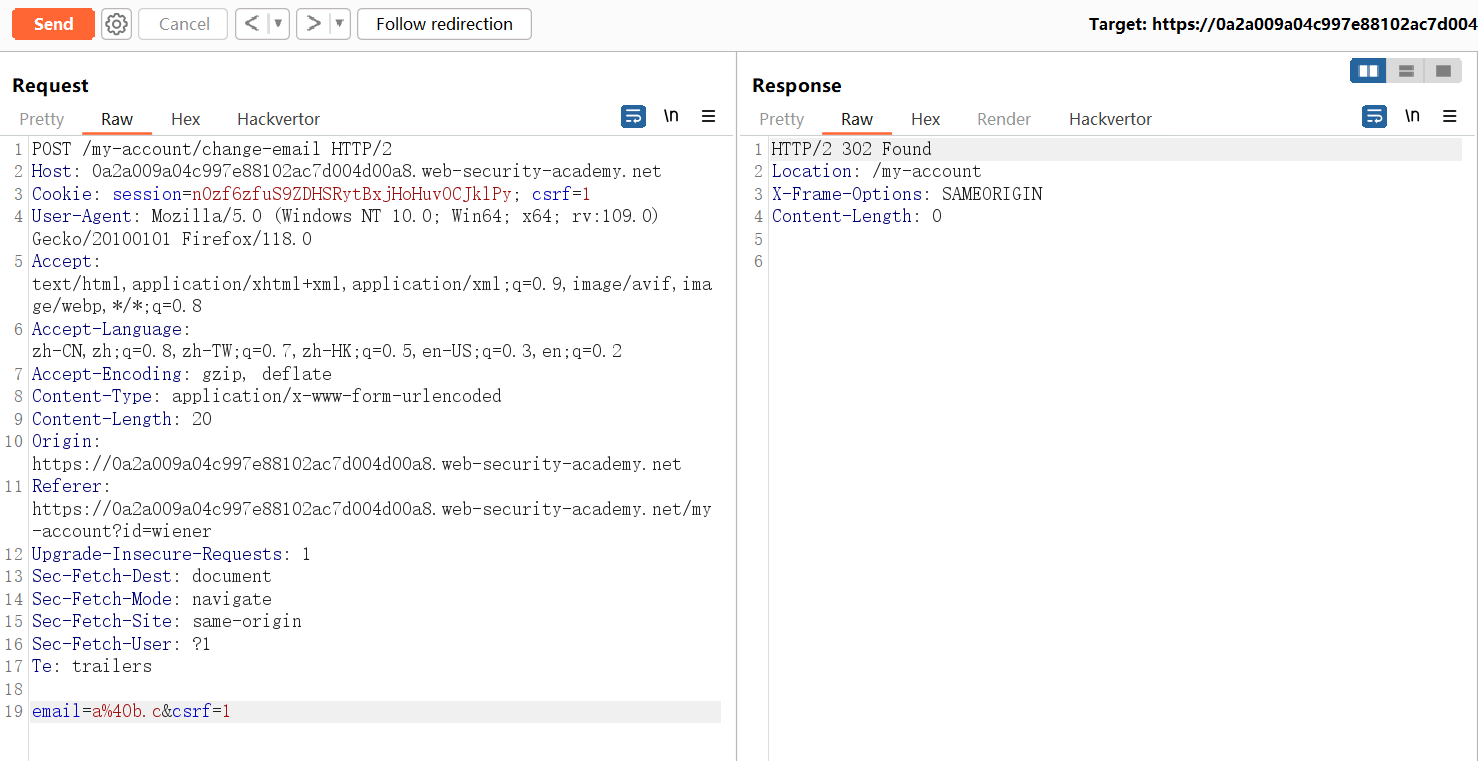The height and width of the screenshot is (761, 1478).
Task: Switch to combined tabbed layout view
Action: click(x=1443, y=71)
